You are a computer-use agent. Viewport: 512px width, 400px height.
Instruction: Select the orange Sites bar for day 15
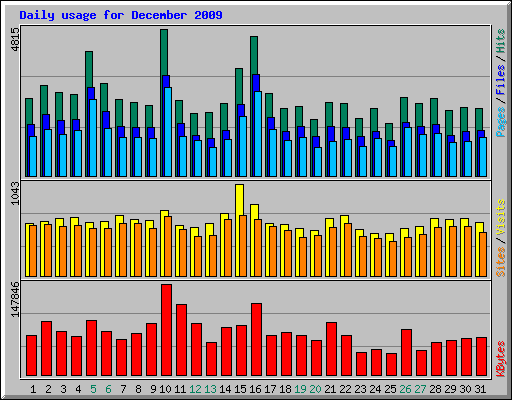pos(243,246)
